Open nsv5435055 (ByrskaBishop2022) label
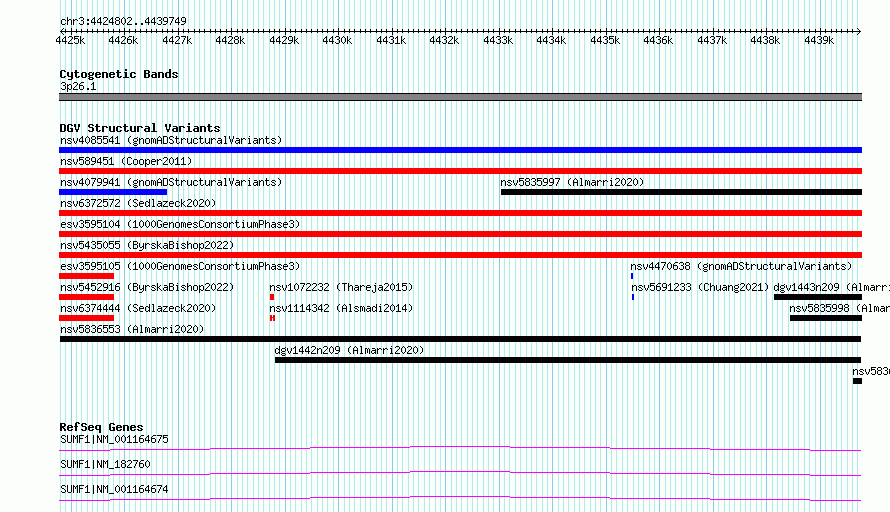The height and width of the screenshot is (512, 890). (x=147, y=245)
